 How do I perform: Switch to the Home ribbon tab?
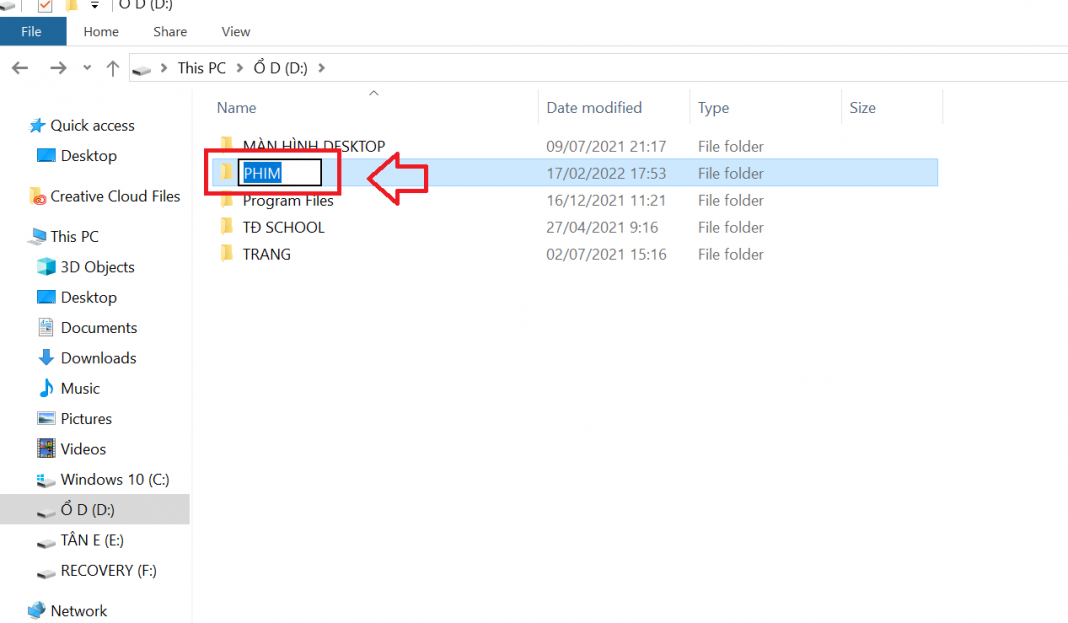(x=101, y=31)
